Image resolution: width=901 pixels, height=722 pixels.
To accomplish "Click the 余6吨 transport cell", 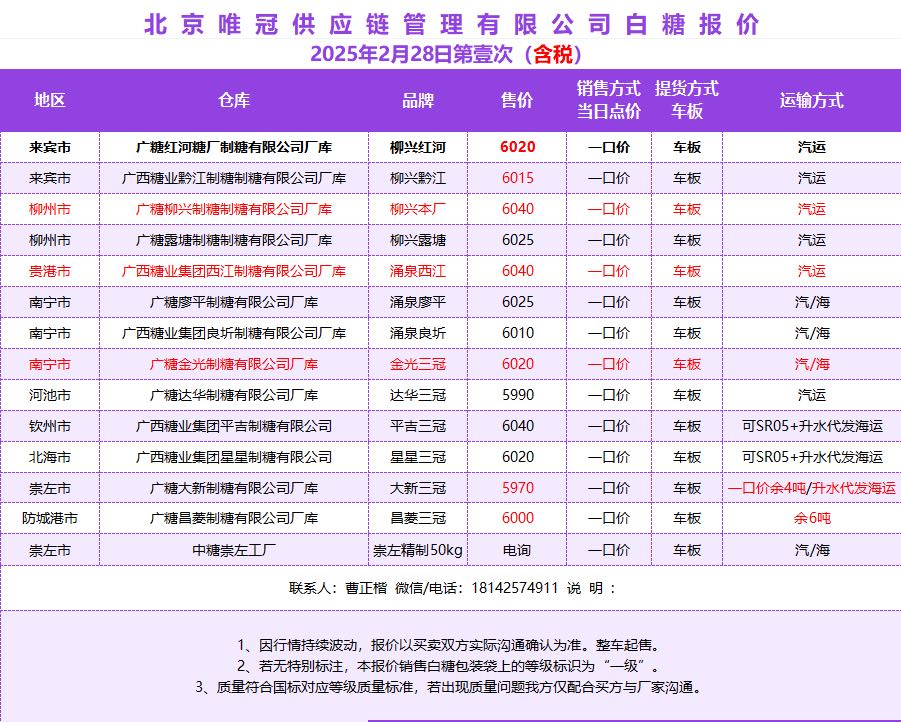I will pyautogui.click(x=811, y=519).
